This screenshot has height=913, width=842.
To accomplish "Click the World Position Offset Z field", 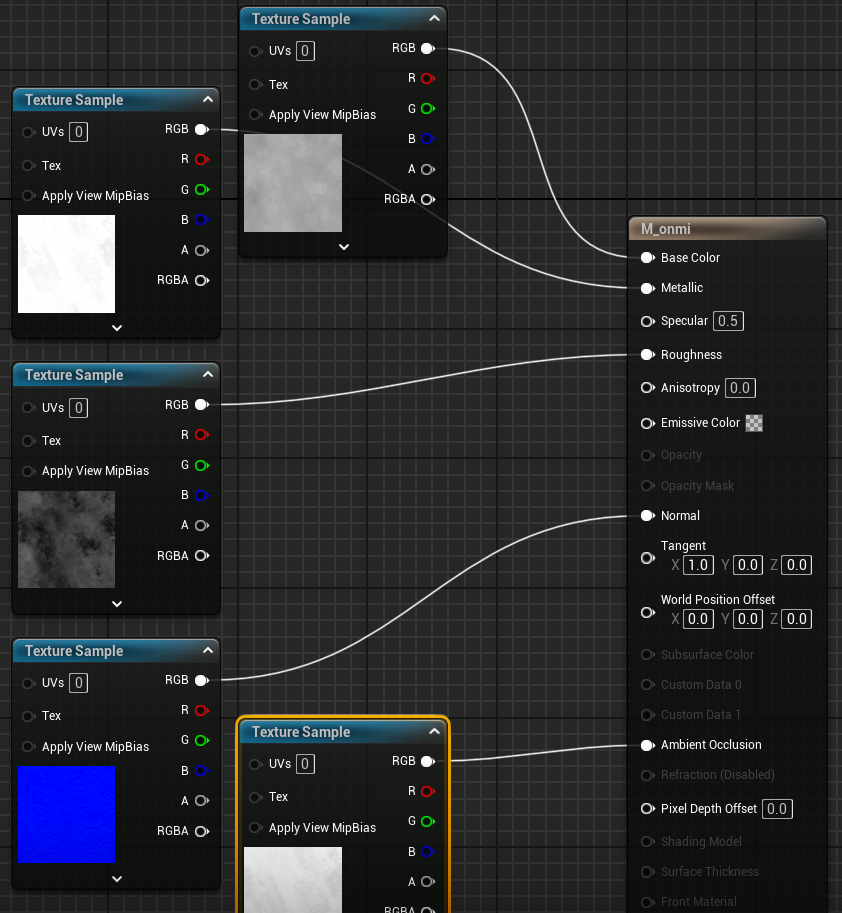I will 797,619.
